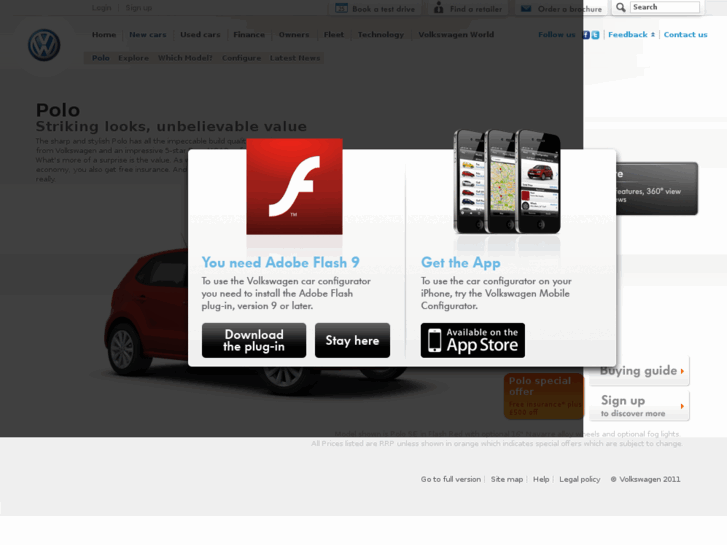Image resolution: width=727 pixels, height=545 pixels.
Task: Select the Which Model? sub-tab
Action: [185, 58]
